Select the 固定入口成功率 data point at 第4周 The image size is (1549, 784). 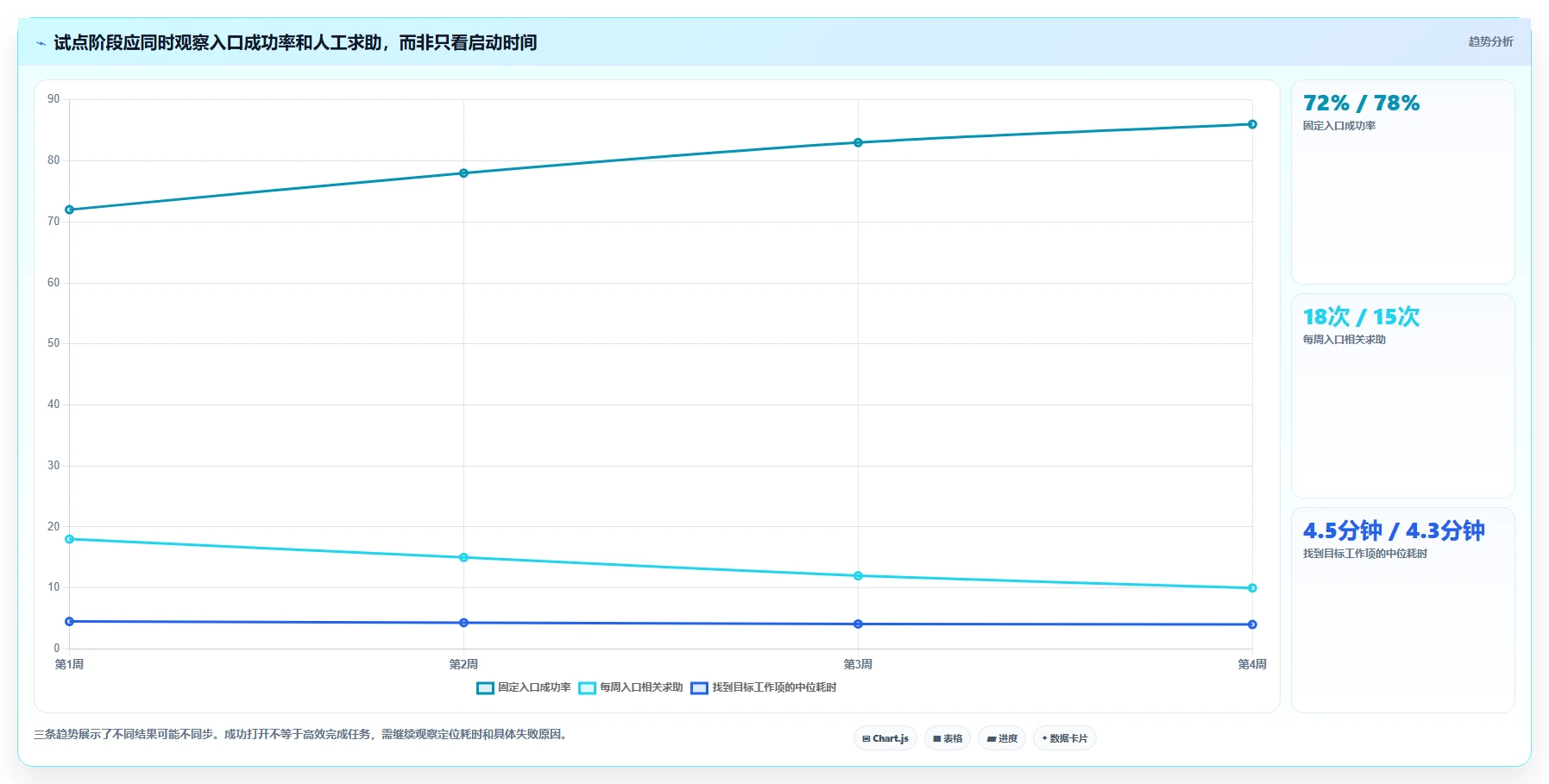1252,124
